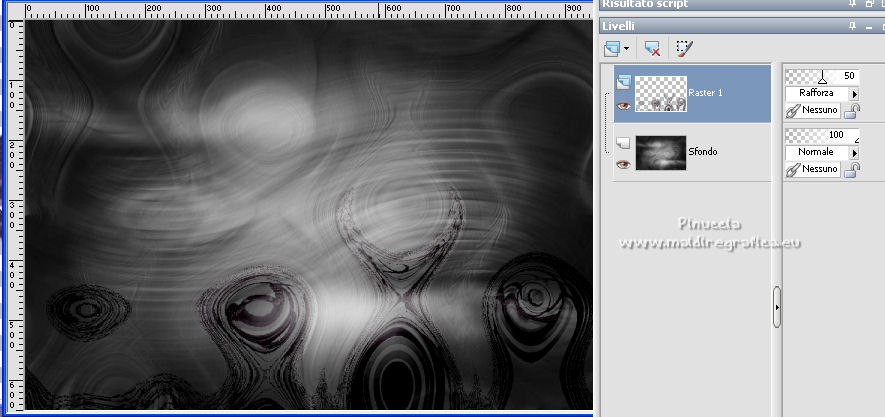Click the Raster 1 layer type icon
Viewport: 885px width, 417px height.
tap(623, 83)
